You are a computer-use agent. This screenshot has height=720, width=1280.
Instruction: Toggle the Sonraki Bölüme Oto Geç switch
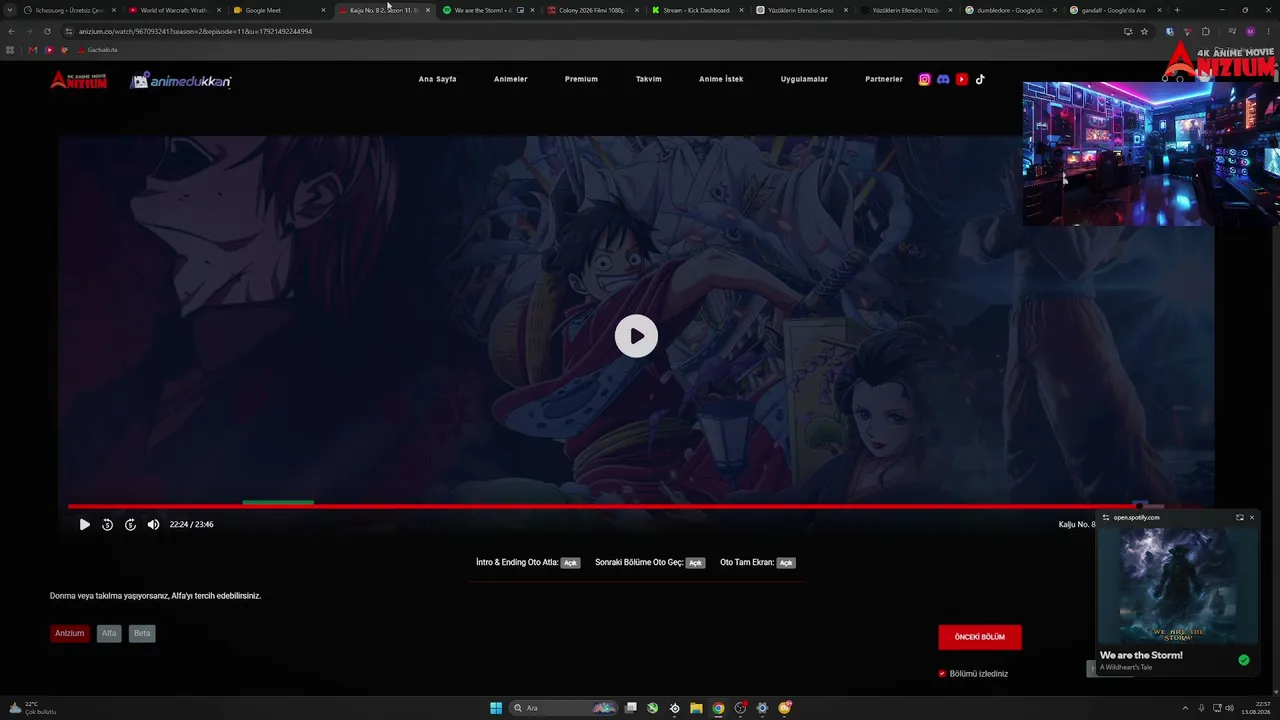pyautogui.click(x=695, y=563)
